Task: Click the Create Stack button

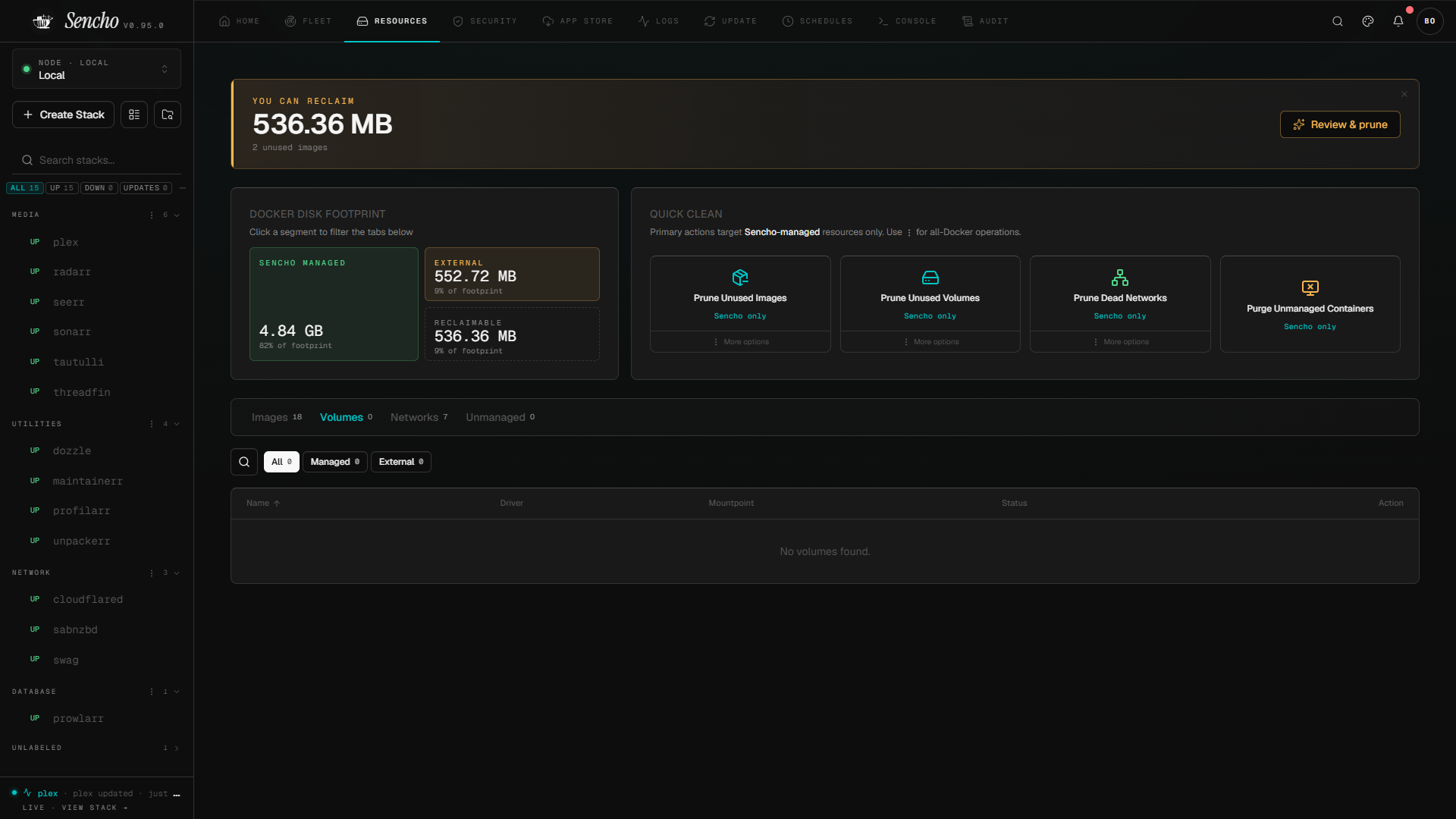Action: pos(64,115)
